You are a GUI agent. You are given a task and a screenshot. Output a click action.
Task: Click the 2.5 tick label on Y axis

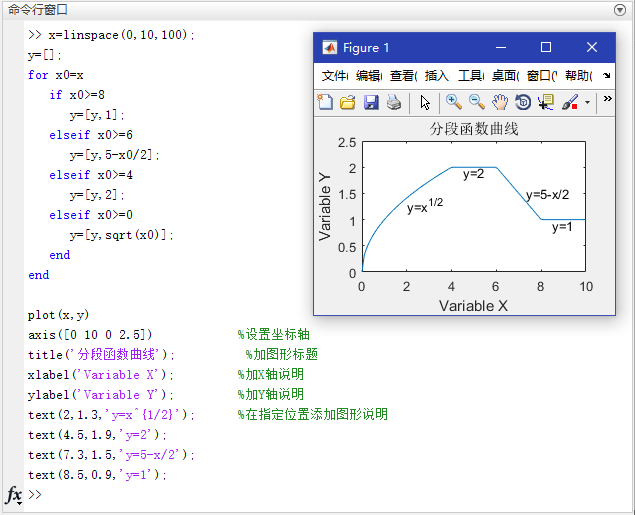[347, 143]
